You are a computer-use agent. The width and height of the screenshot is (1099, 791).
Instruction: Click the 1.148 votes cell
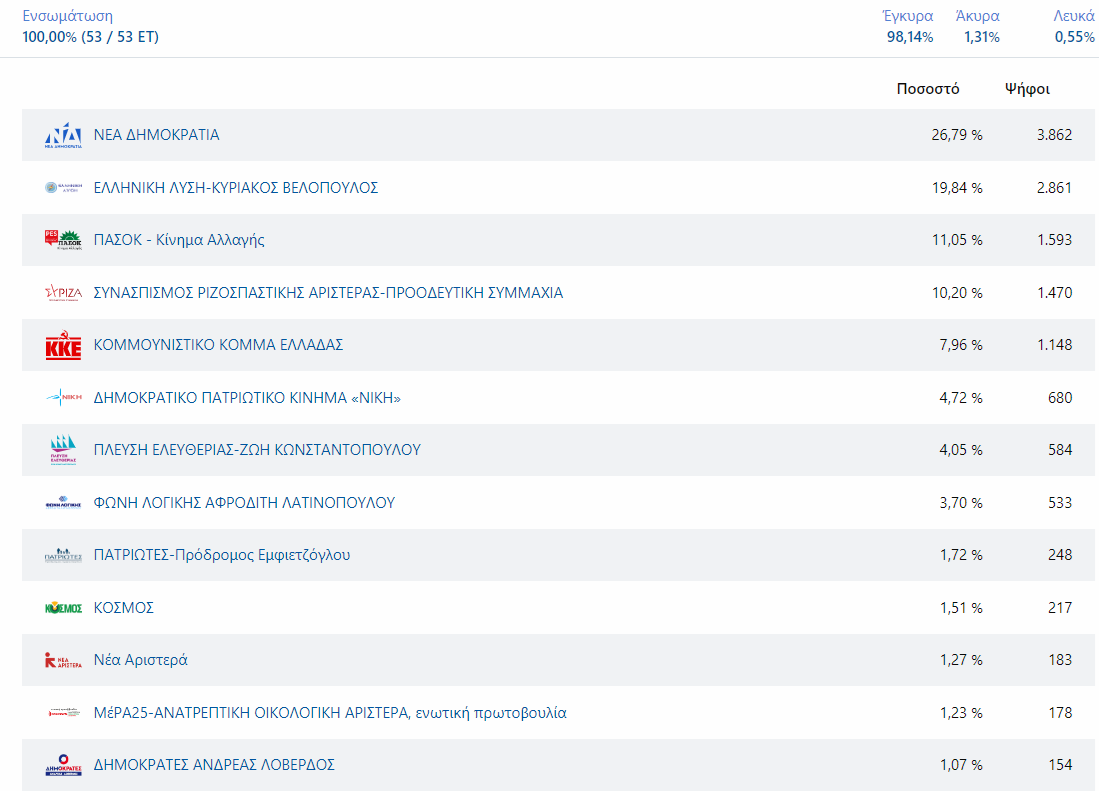click(x=1055, y=345)
